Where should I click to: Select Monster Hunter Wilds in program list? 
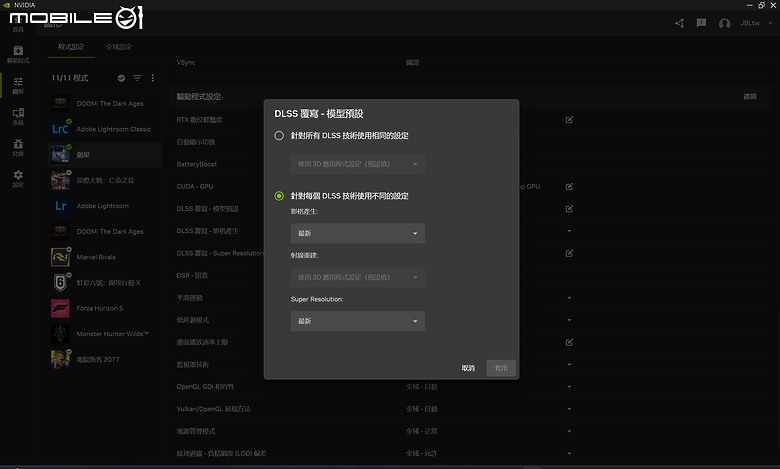(x=104, y=334)
